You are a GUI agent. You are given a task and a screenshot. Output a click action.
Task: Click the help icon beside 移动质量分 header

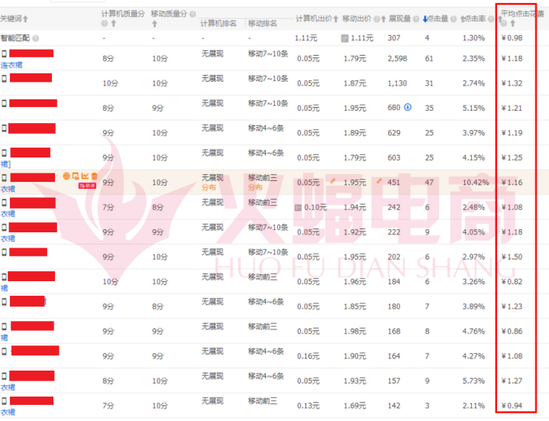pos(193,14)
